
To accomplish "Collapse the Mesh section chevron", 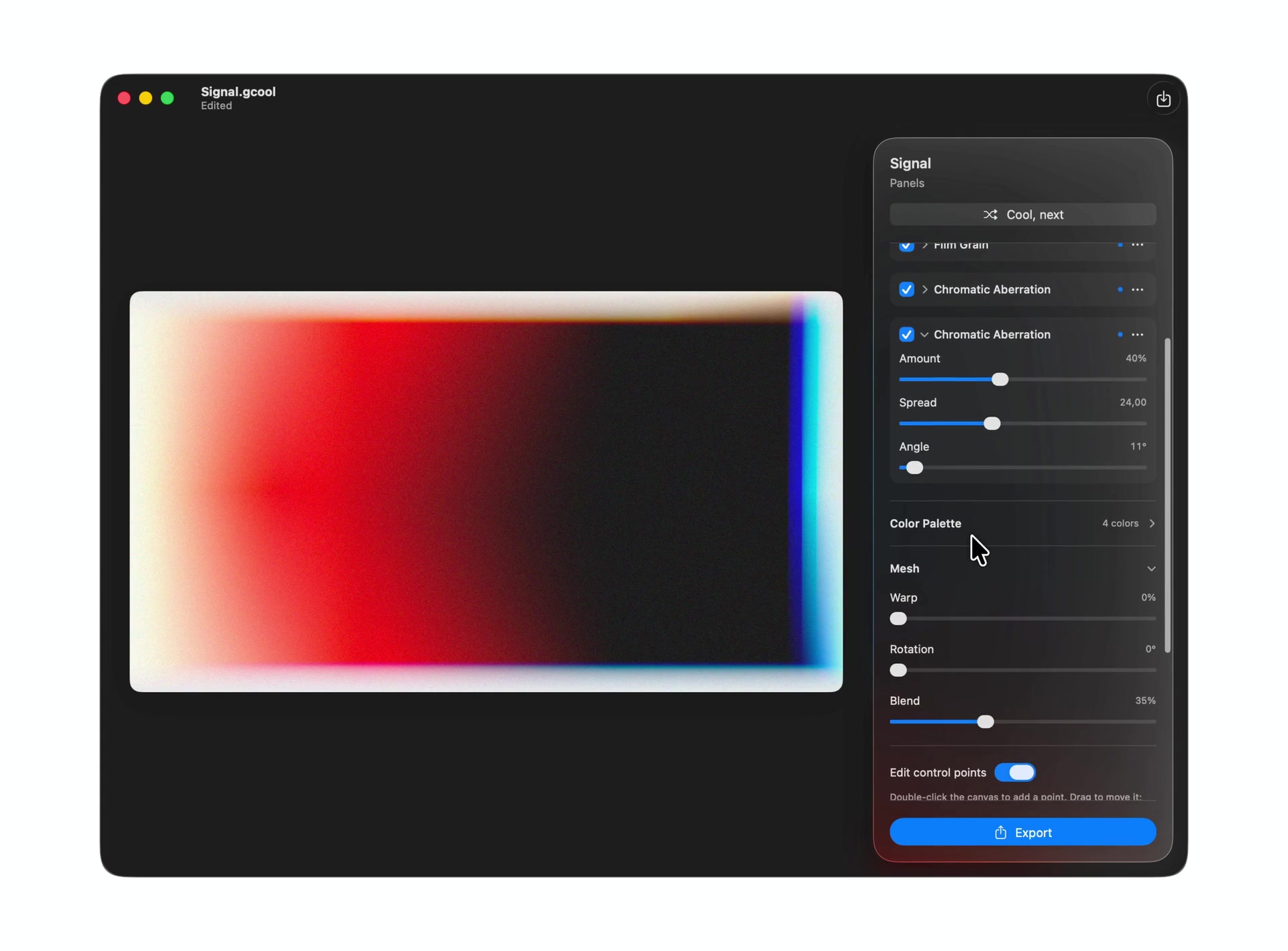I will coord(1151,569).
